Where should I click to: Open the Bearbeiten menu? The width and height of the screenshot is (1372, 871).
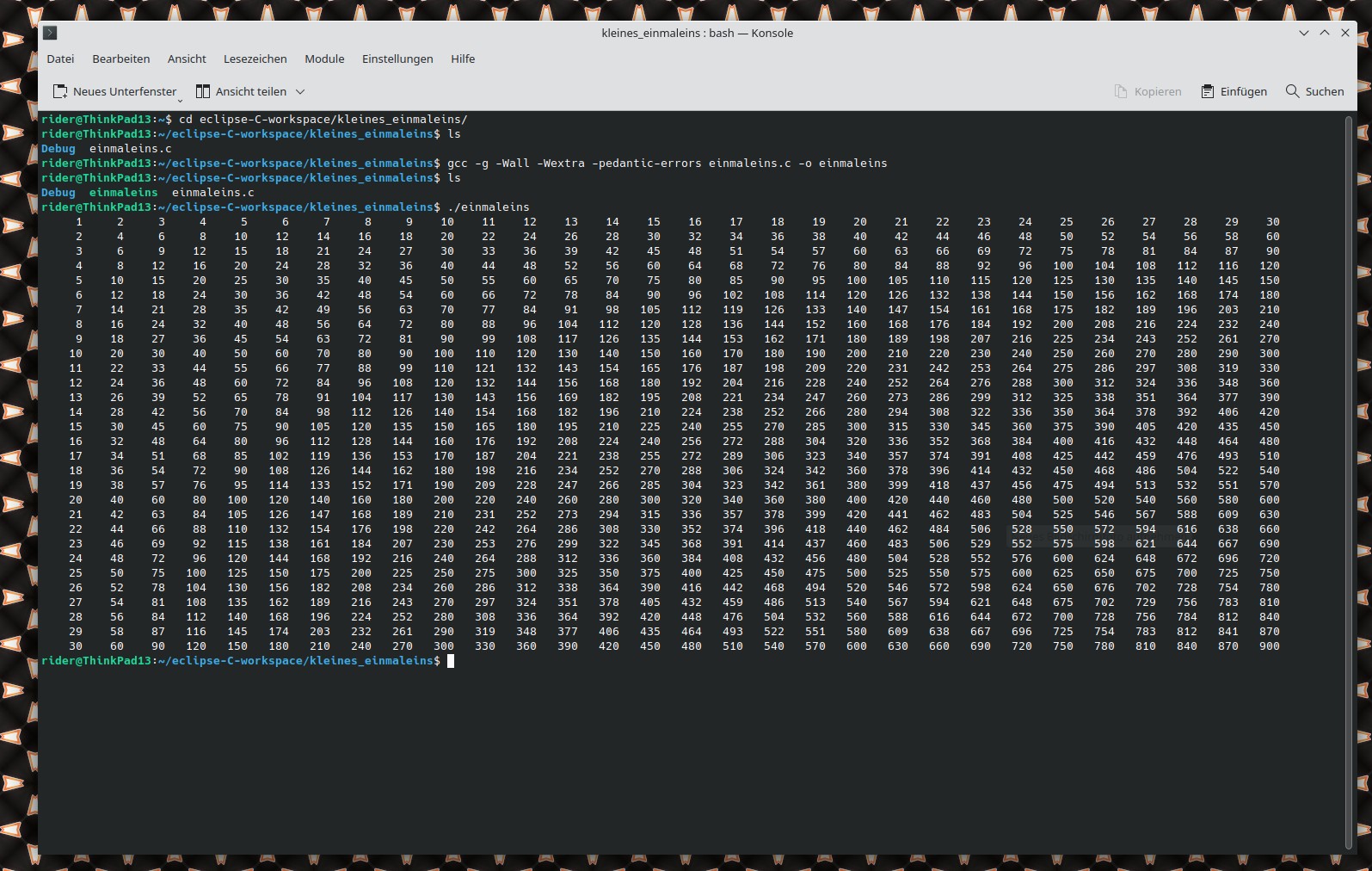click(x=121, y=59)
